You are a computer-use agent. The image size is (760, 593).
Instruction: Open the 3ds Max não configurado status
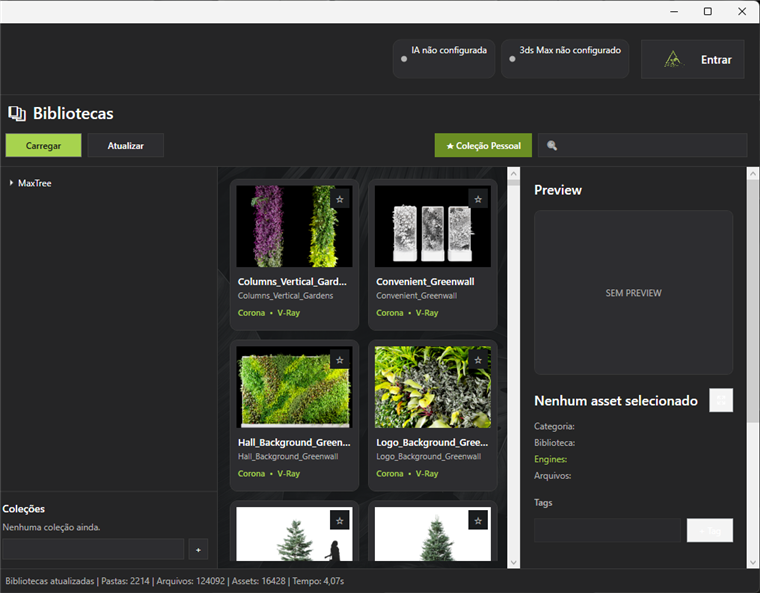tap(565, 59)
